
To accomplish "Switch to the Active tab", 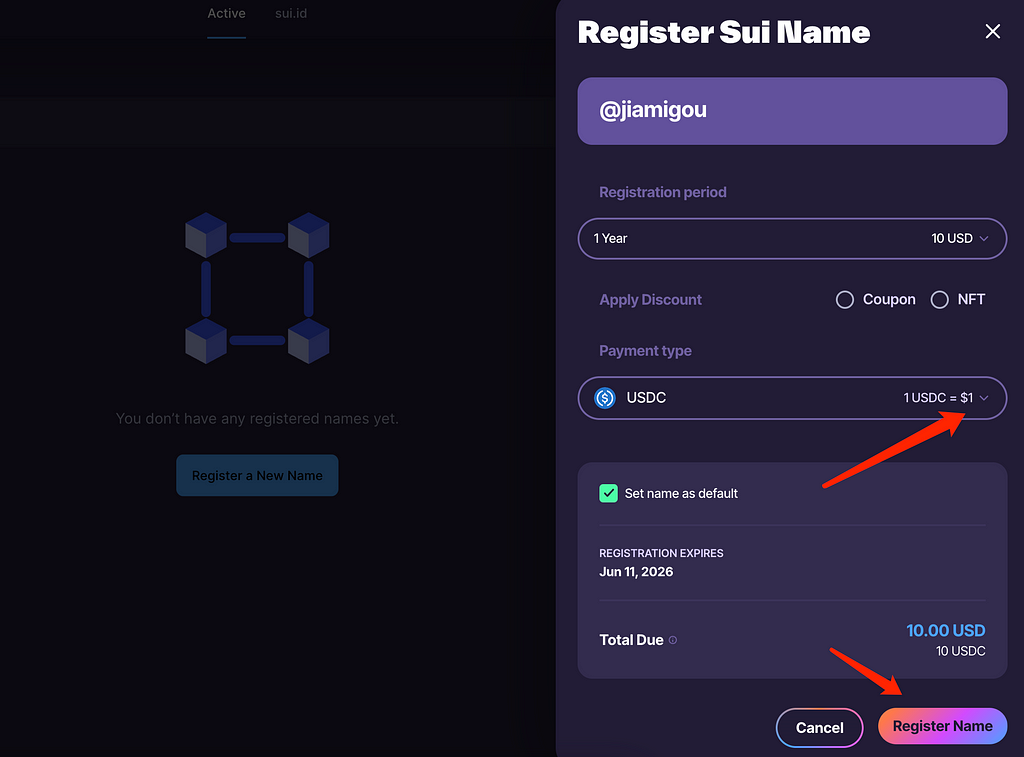I will coord(226,14).
